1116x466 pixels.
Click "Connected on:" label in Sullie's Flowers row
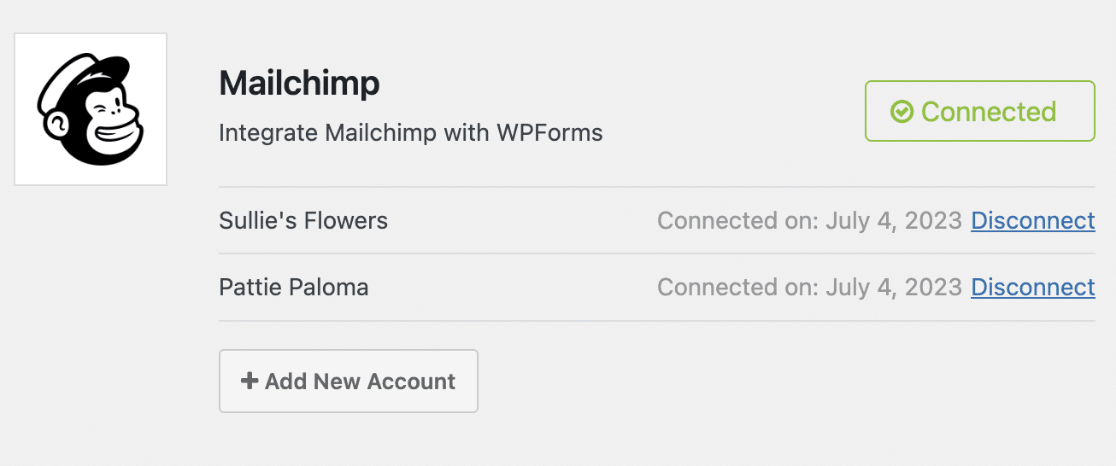coord(738,220)
